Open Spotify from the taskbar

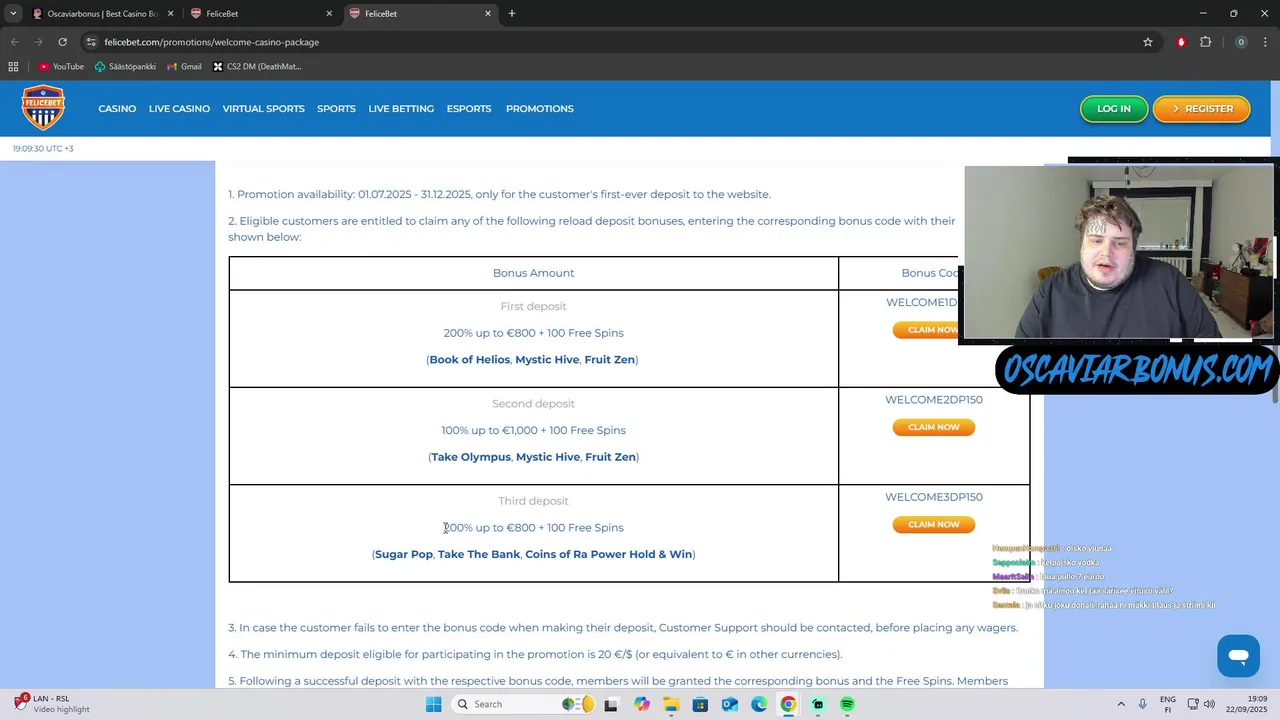point(847,704)
